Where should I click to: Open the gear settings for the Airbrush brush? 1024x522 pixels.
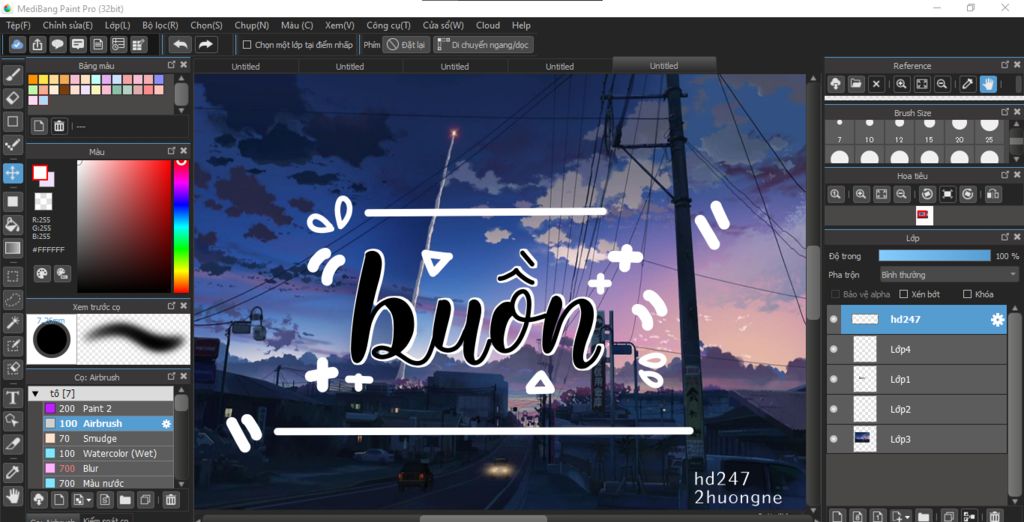[x=167, y=423]
